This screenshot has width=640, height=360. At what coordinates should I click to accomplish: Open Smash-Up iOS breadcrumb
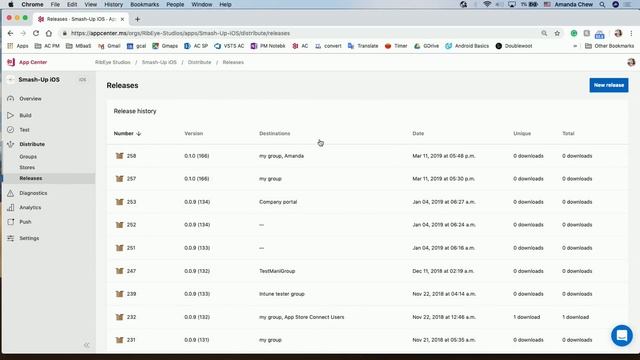pyautogui.click(x=159, y=62)
